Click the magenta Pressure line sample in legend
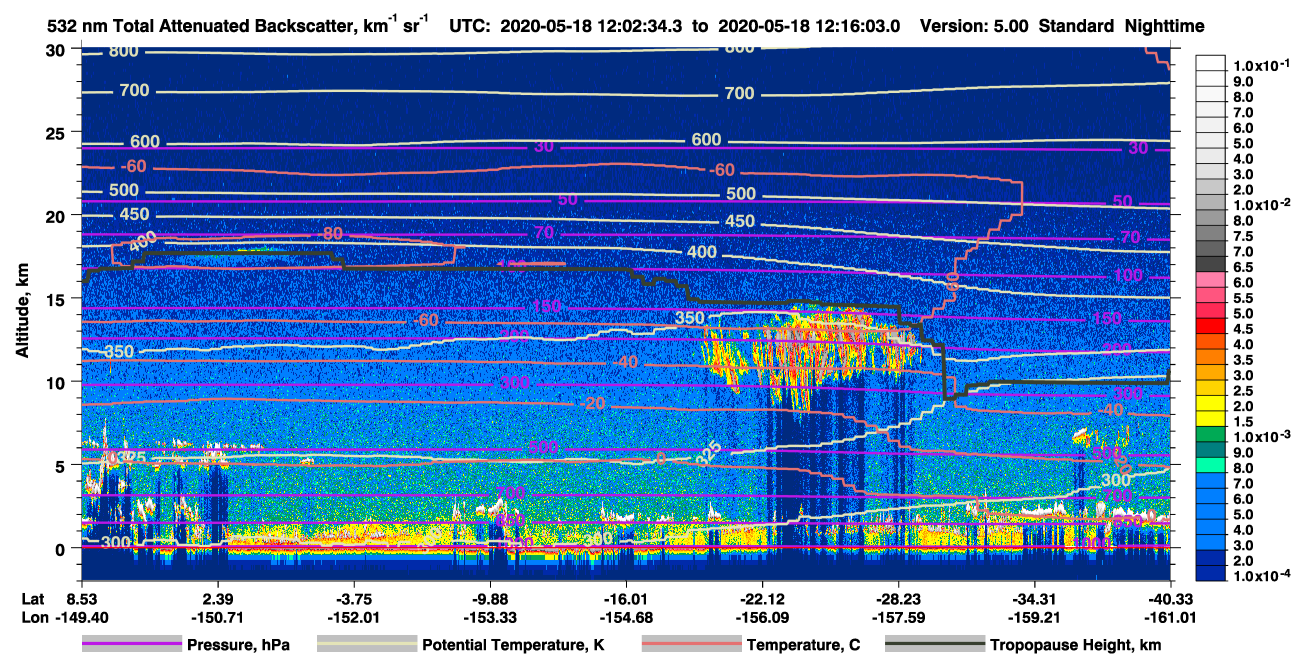1300x667 pixels. 131,645
